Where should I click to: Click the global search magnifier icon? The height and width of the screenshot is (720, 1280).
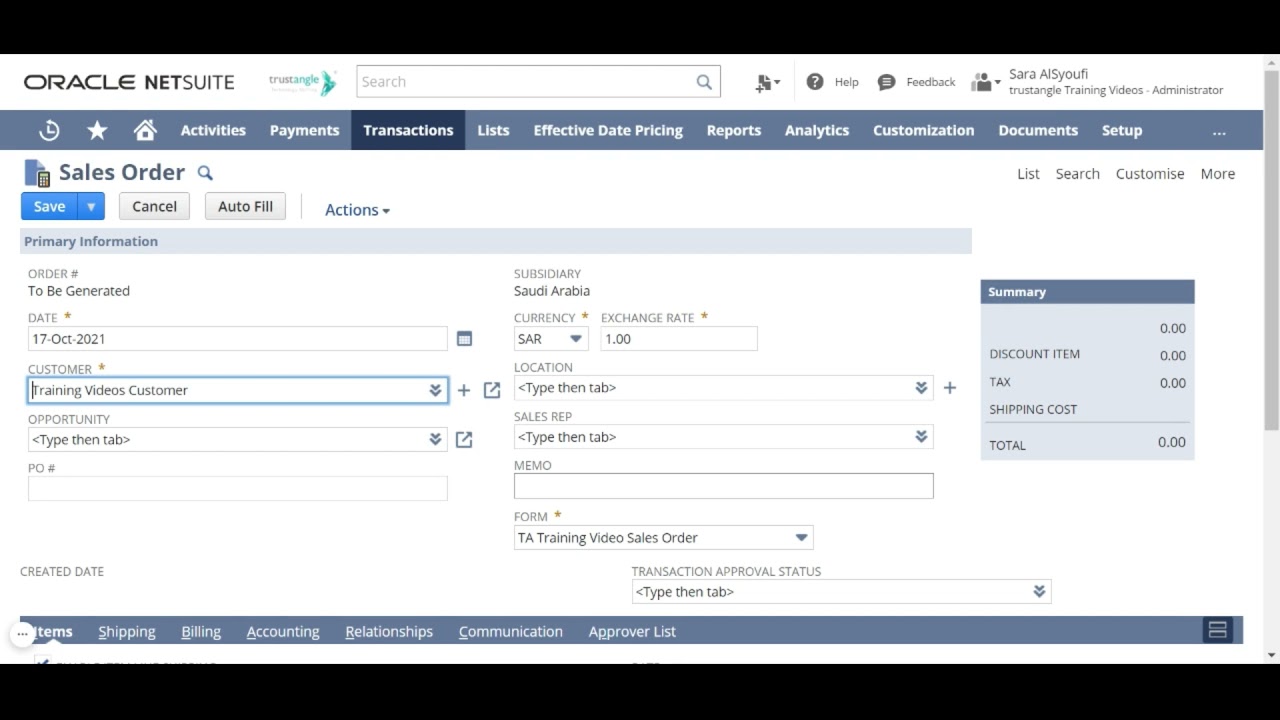704,82
